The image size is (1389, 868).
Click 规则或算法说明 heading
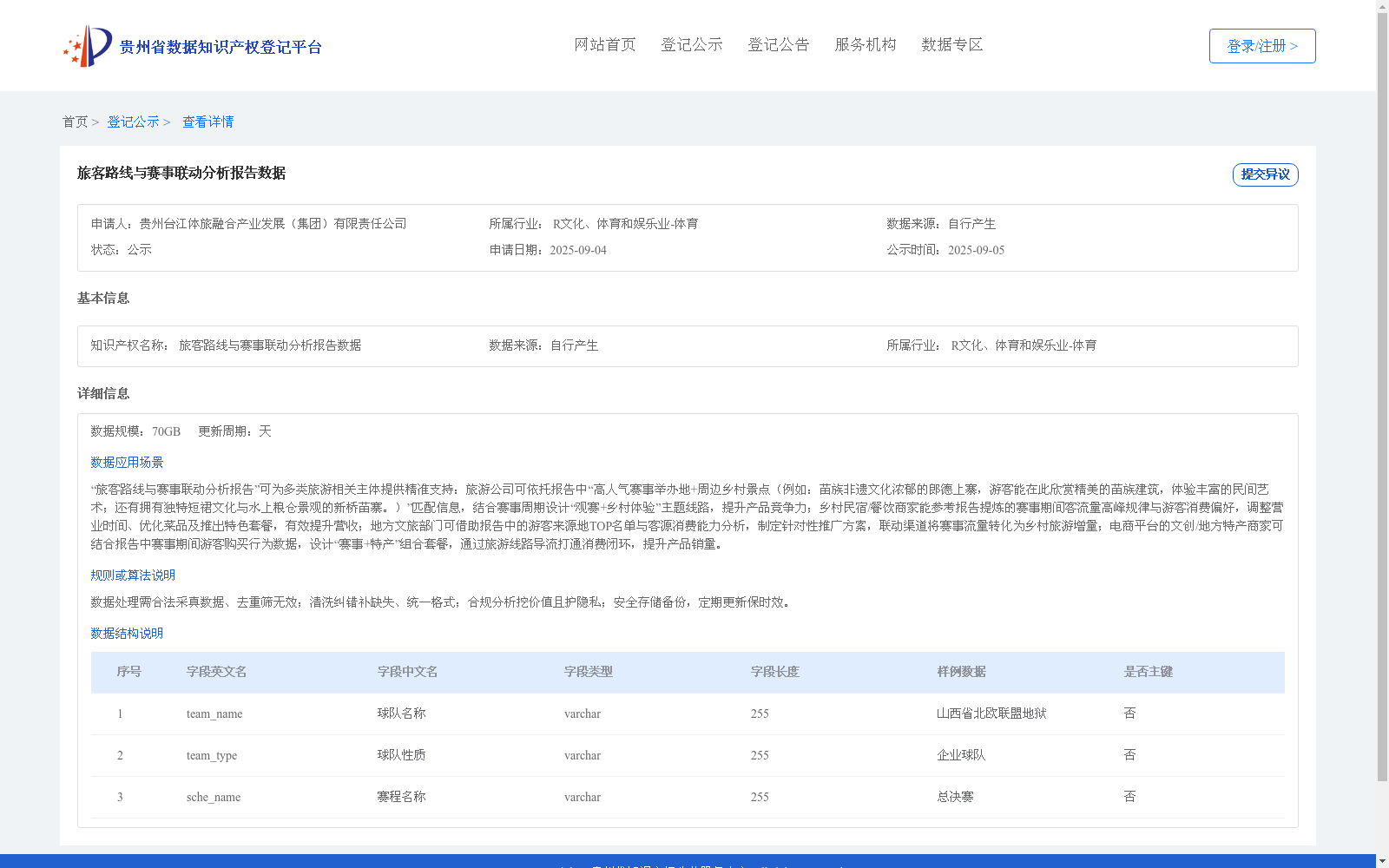pyautogui.click(x=133, y=575)
